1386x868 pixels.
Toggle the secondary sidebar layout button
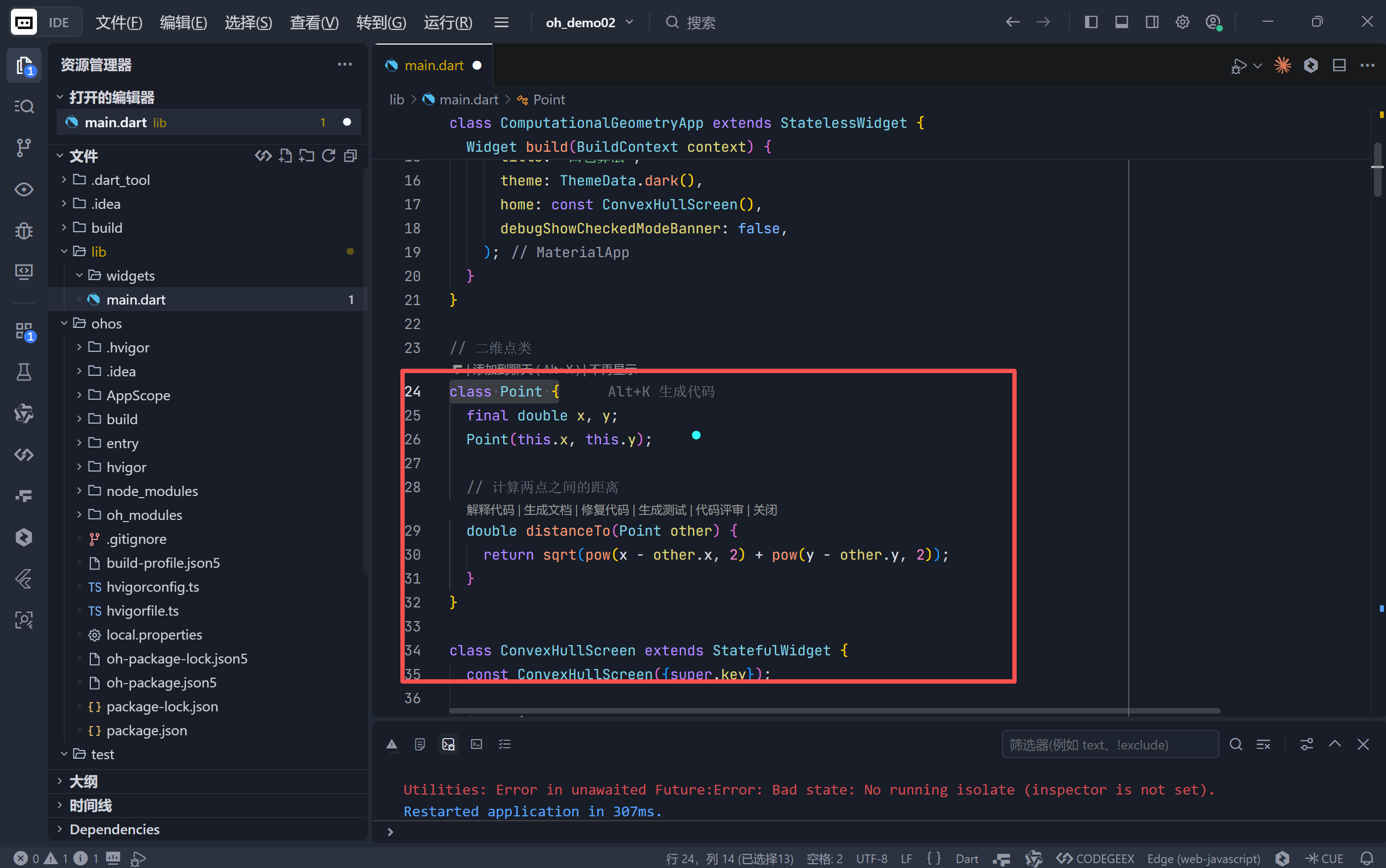(1152, 22)
